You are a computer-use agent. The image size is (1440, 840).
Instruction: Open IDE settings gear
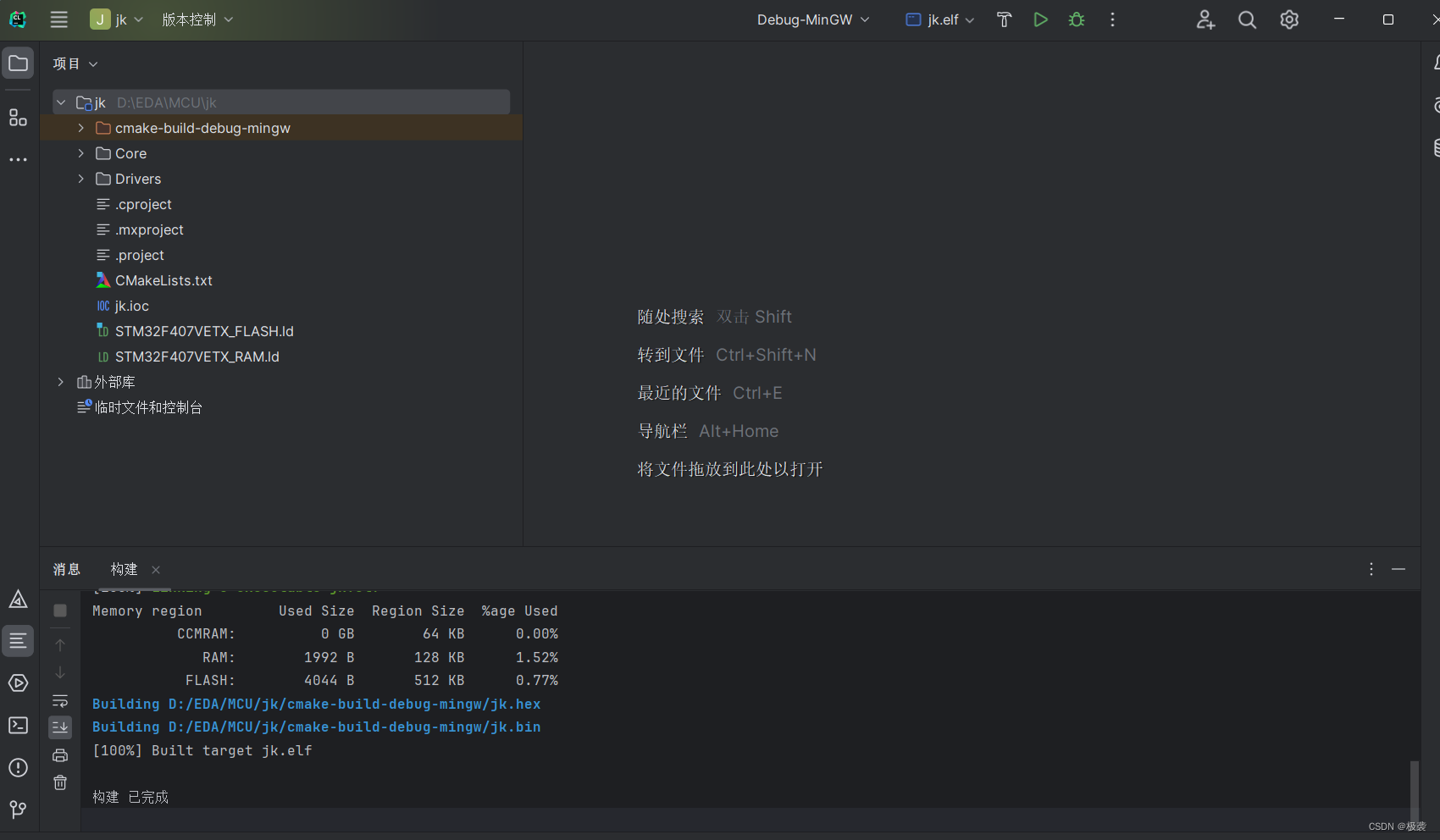point(1289,19)
